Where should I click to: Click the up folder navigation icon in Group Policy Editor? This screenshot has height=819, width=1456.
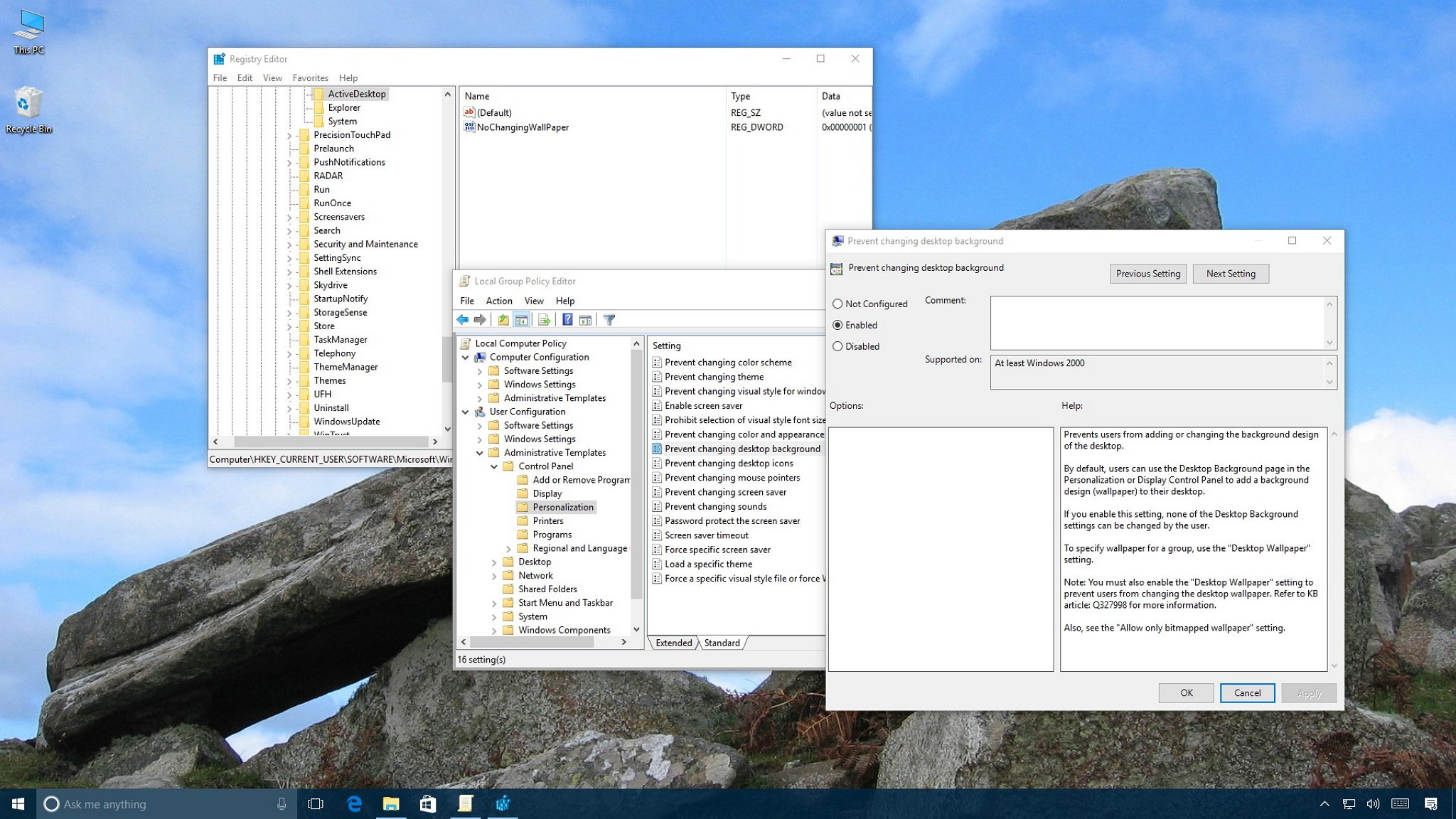tap(503, 320)
